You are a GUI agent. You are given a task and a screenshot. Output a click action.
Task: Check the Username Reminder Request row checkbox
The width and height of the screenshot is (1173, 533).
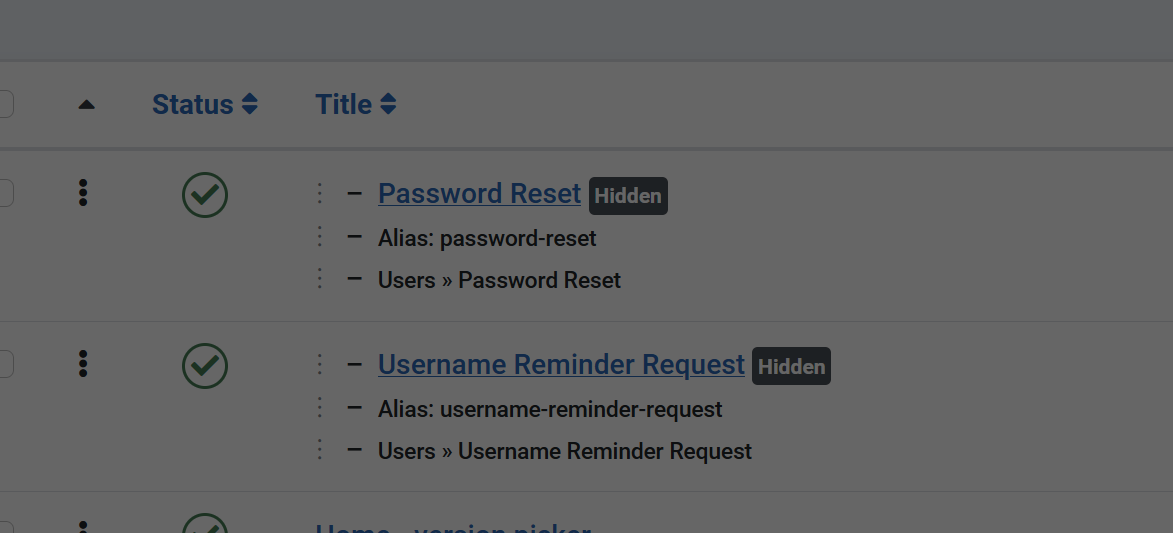coord(4,364)
